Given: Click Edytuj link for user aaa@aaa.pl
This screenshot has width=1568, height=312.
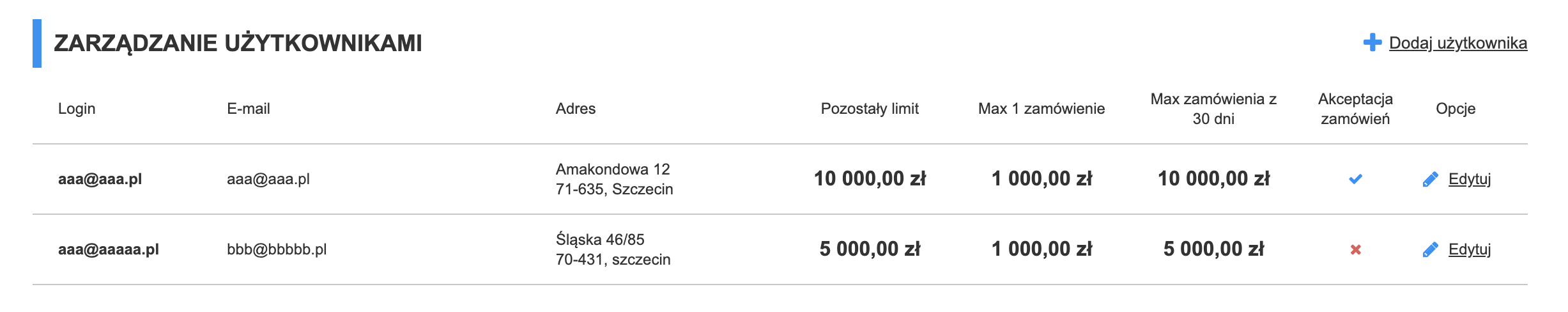Looking at the screenshot, I should click(x=1470, y=179).
